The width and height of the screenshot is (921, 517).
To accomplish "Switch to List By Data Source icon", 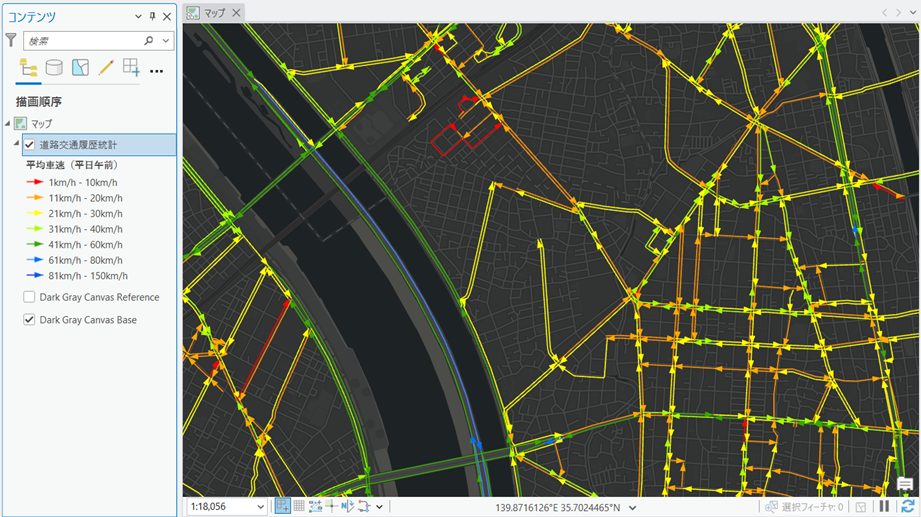I will 54,68.
